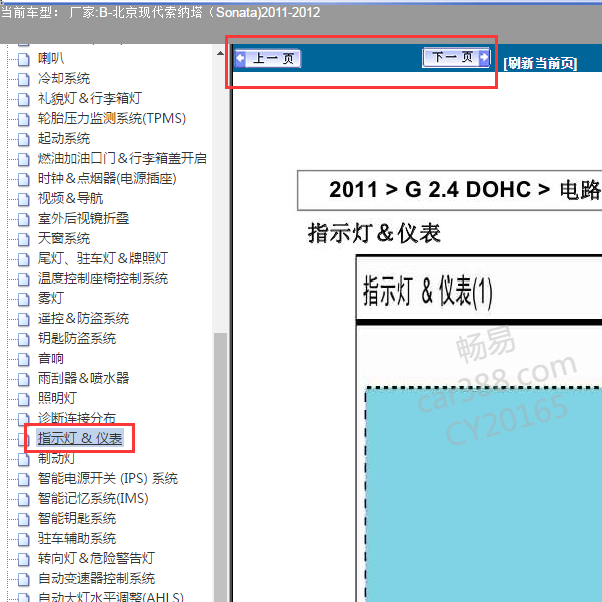Click document icon beside 雨刮器＆喷水器

click(24, 379)
